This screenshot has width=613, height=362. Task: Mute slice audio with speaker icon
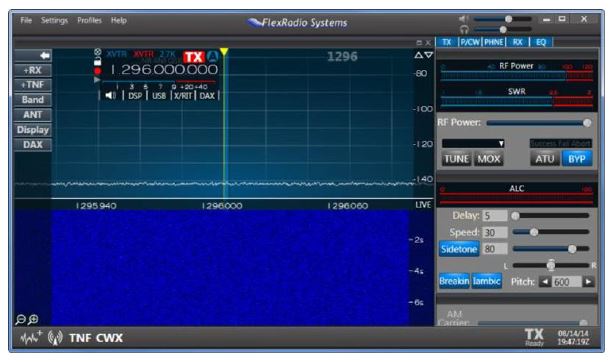click(111, 95)
